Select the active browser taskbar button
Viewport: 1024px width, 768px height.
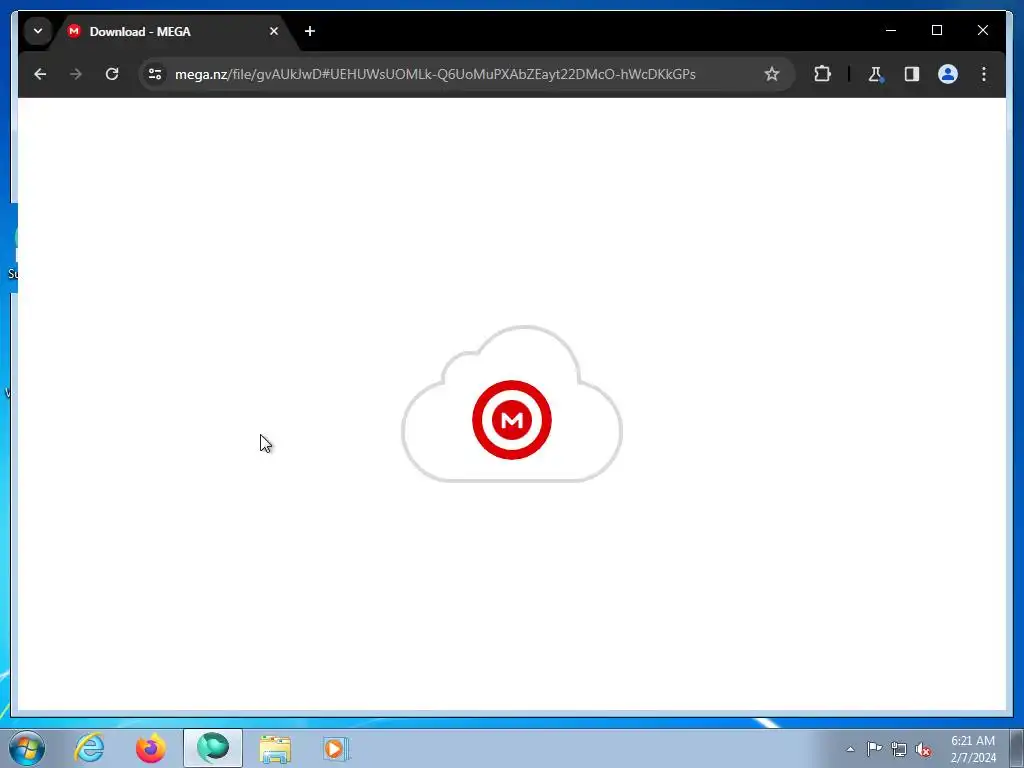(x=213, y=748)
